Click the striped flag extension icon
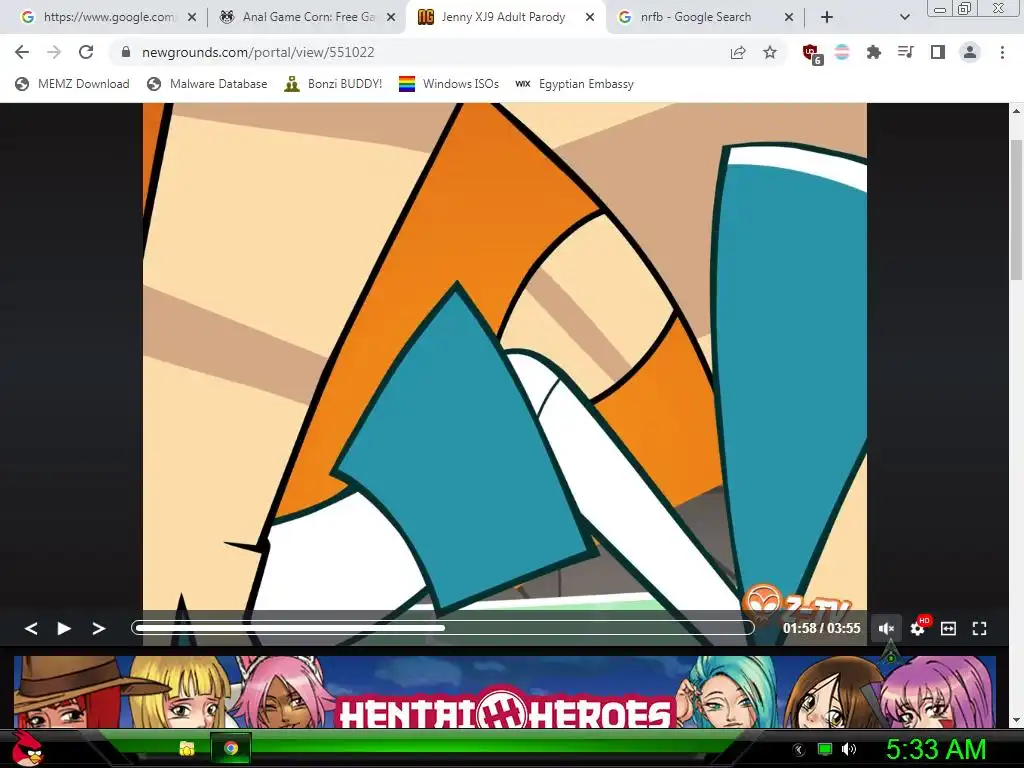Viewport: 1024px width, 768px height. click(x=842, y=52)
